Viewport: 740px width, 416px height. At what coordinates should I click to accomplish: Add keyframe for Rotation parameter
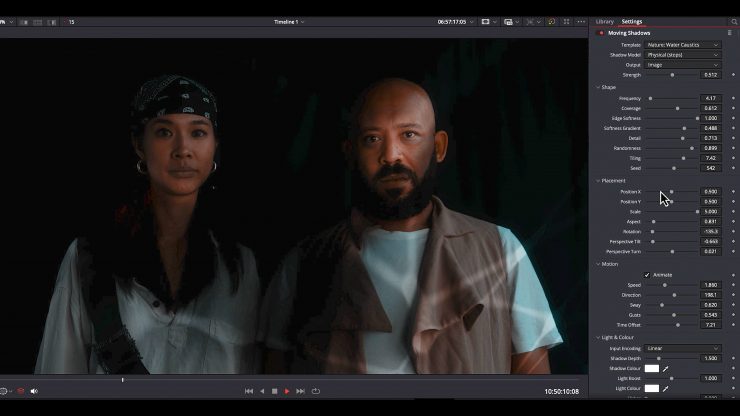[x=733, y=231]
